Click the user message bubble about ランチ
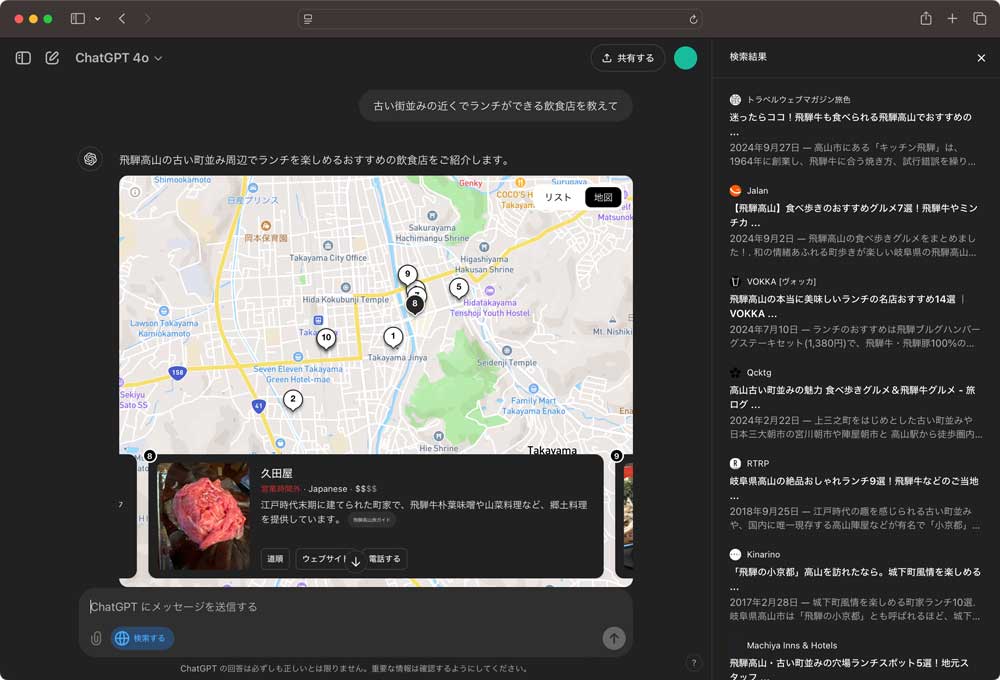Viewport: 1000px width, 680px height. point(496,106)
